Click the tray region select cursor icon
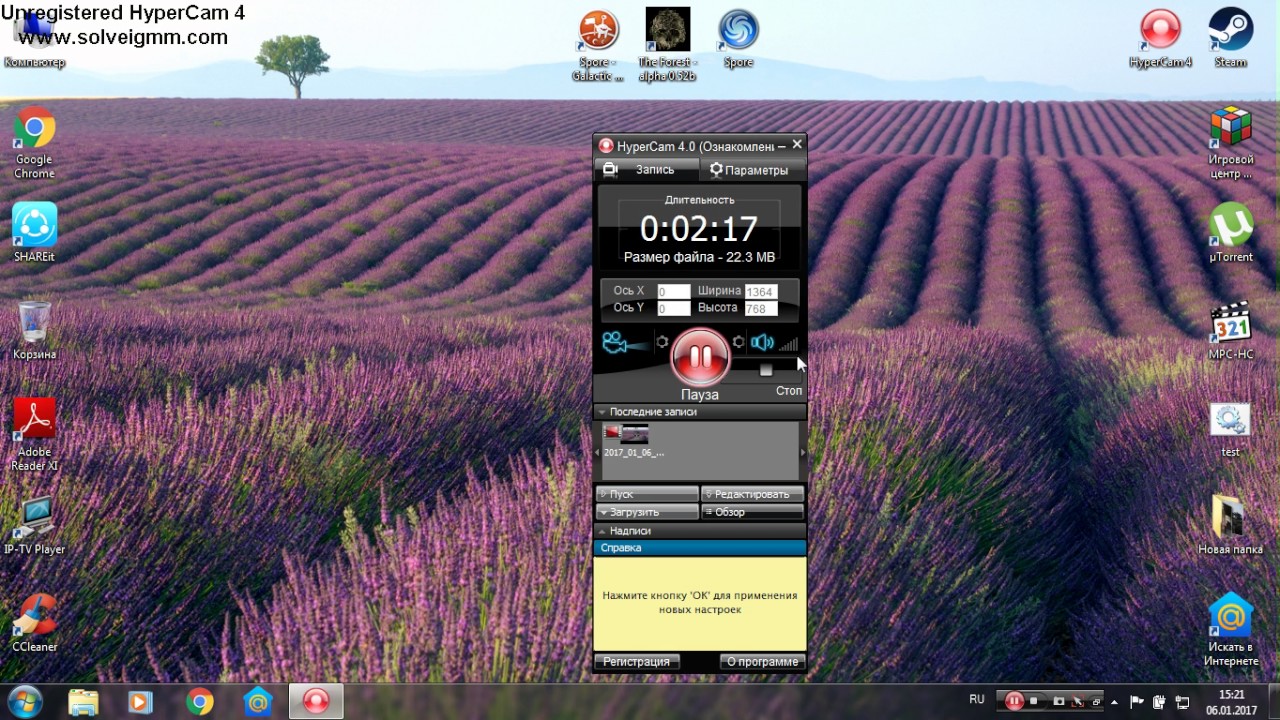The height and width of the screenshot is (720, 1280). (x=1078, y=701)
